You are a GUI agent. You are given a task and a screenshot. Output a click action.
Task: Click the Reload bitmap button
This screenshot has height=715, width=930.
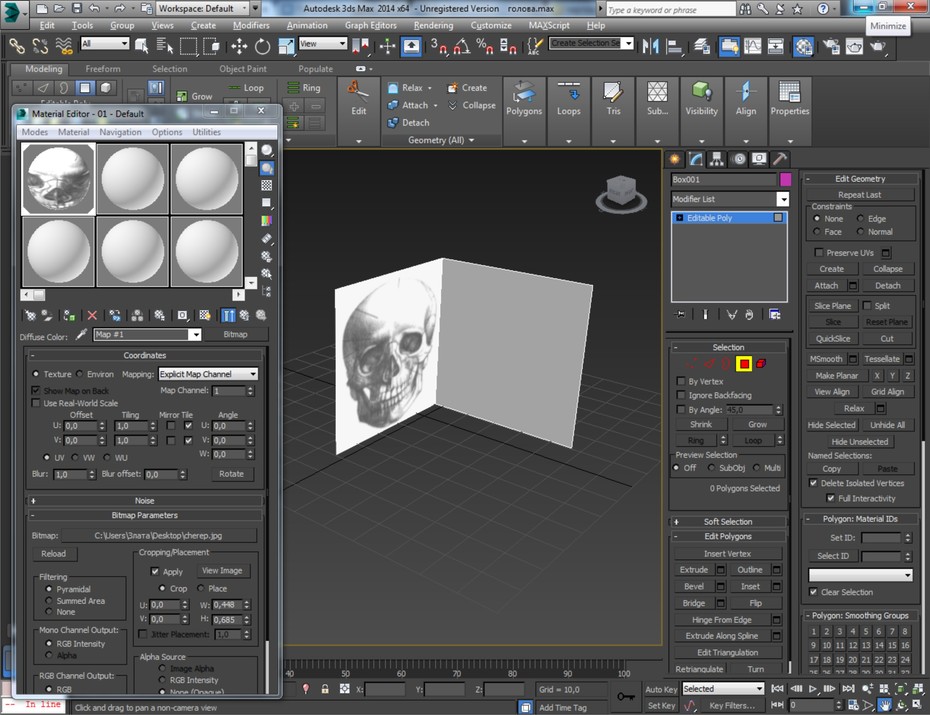click(53, 554)
